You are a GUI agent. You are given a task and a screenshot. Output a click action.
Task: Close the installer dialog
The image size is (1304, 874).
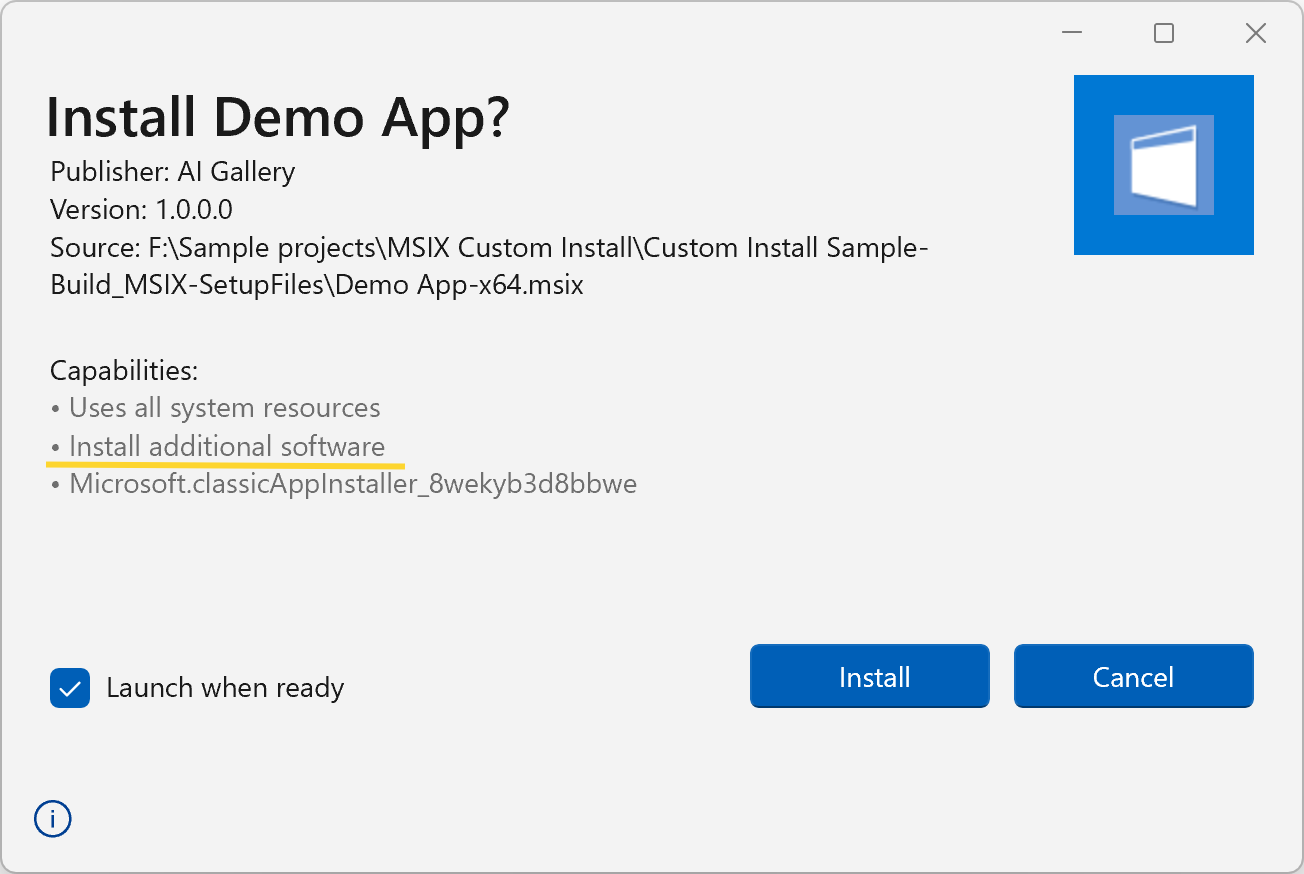pos(1255,33)
